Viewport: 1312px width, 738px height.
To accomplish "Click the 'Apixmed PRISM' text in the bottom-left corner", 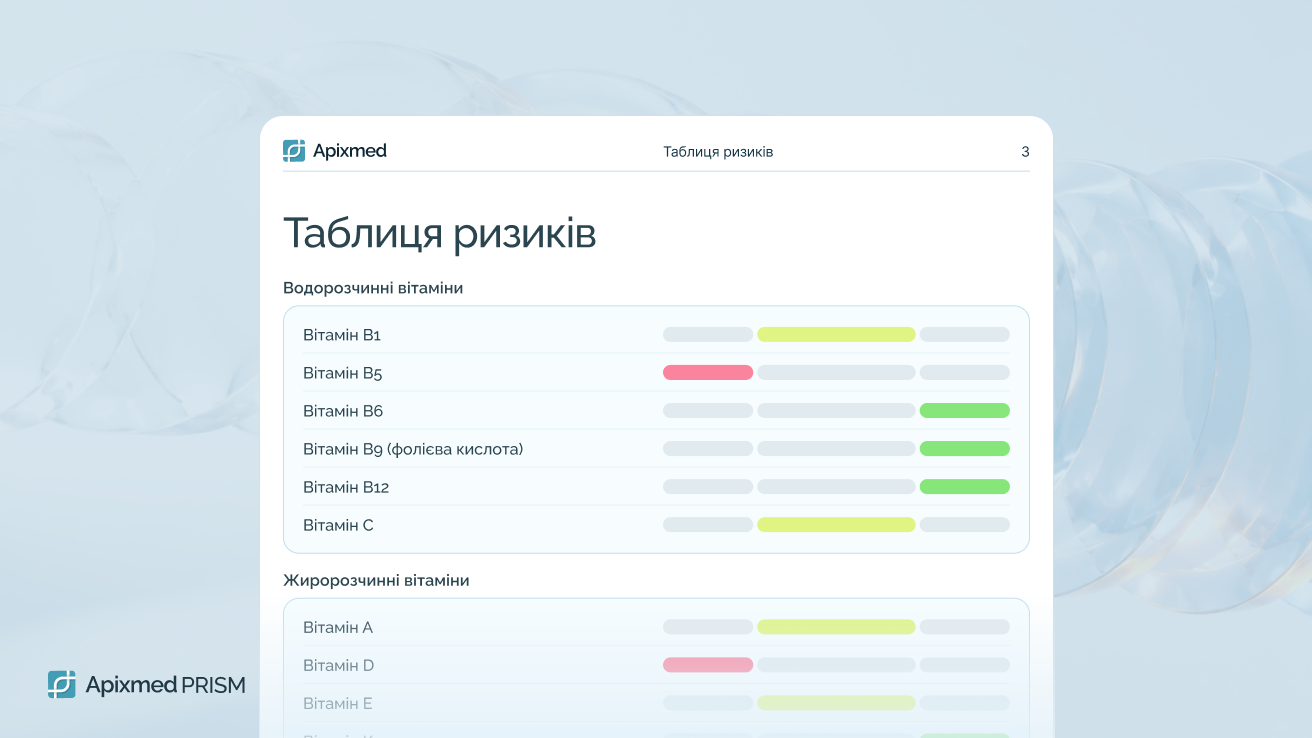I will 165,685.
